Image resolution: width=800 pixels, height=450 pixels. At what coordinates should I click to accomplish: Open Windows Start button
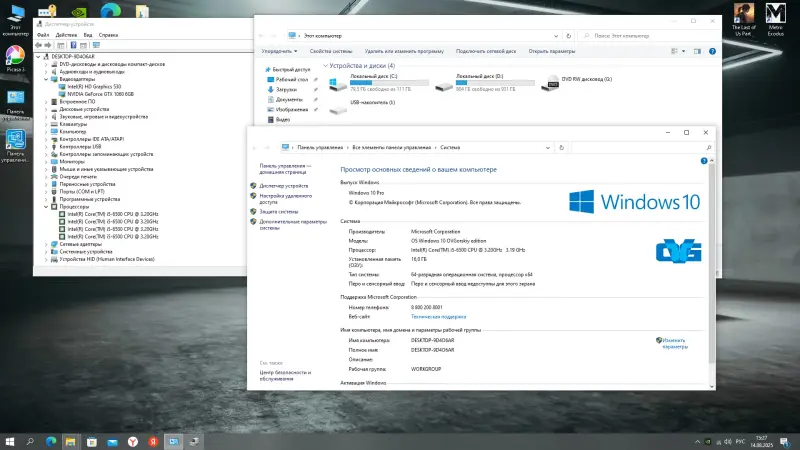coord(10,441)
